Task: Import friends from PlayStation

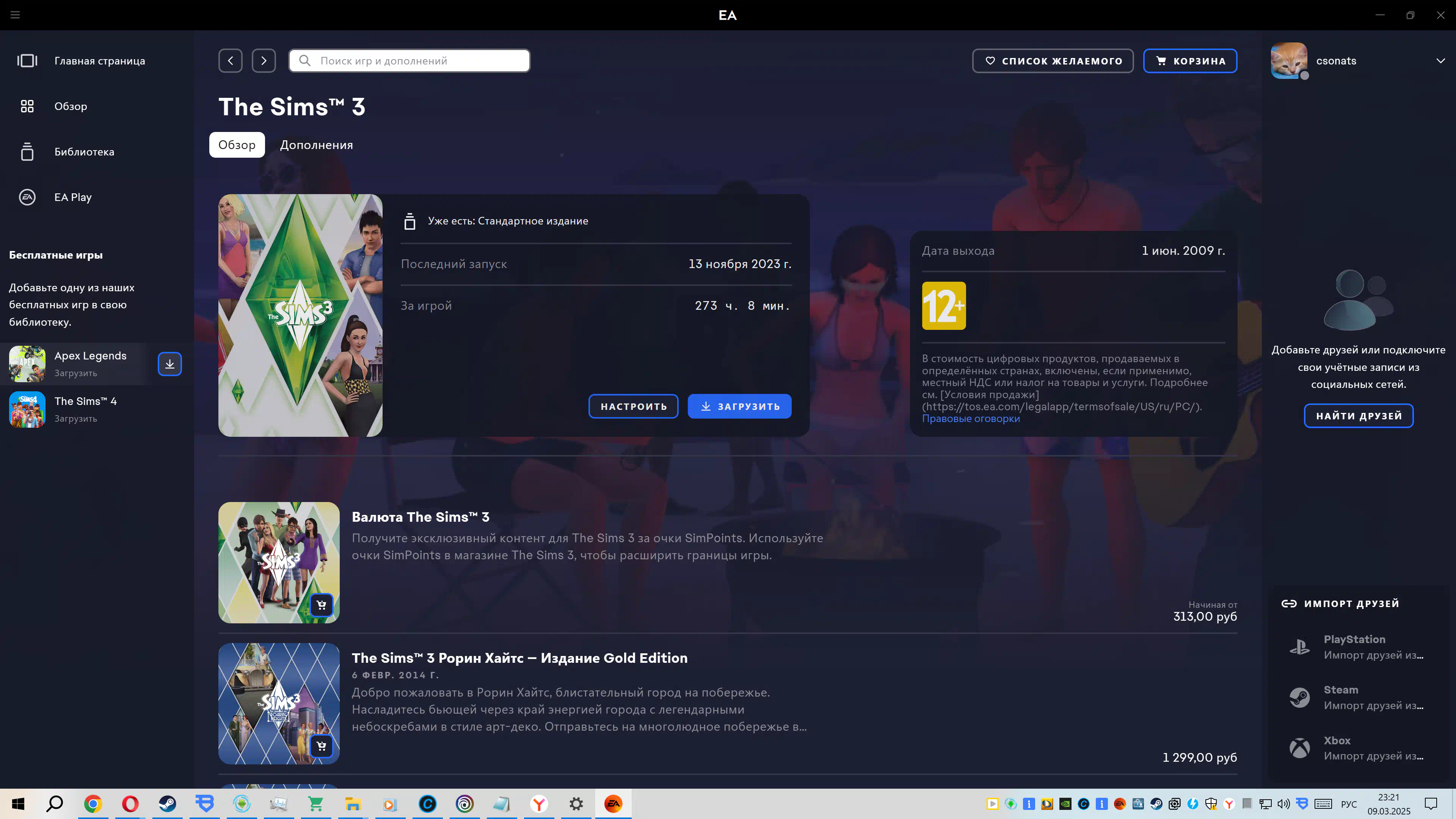Action: pyautogui.click(x=1359, y=647)
